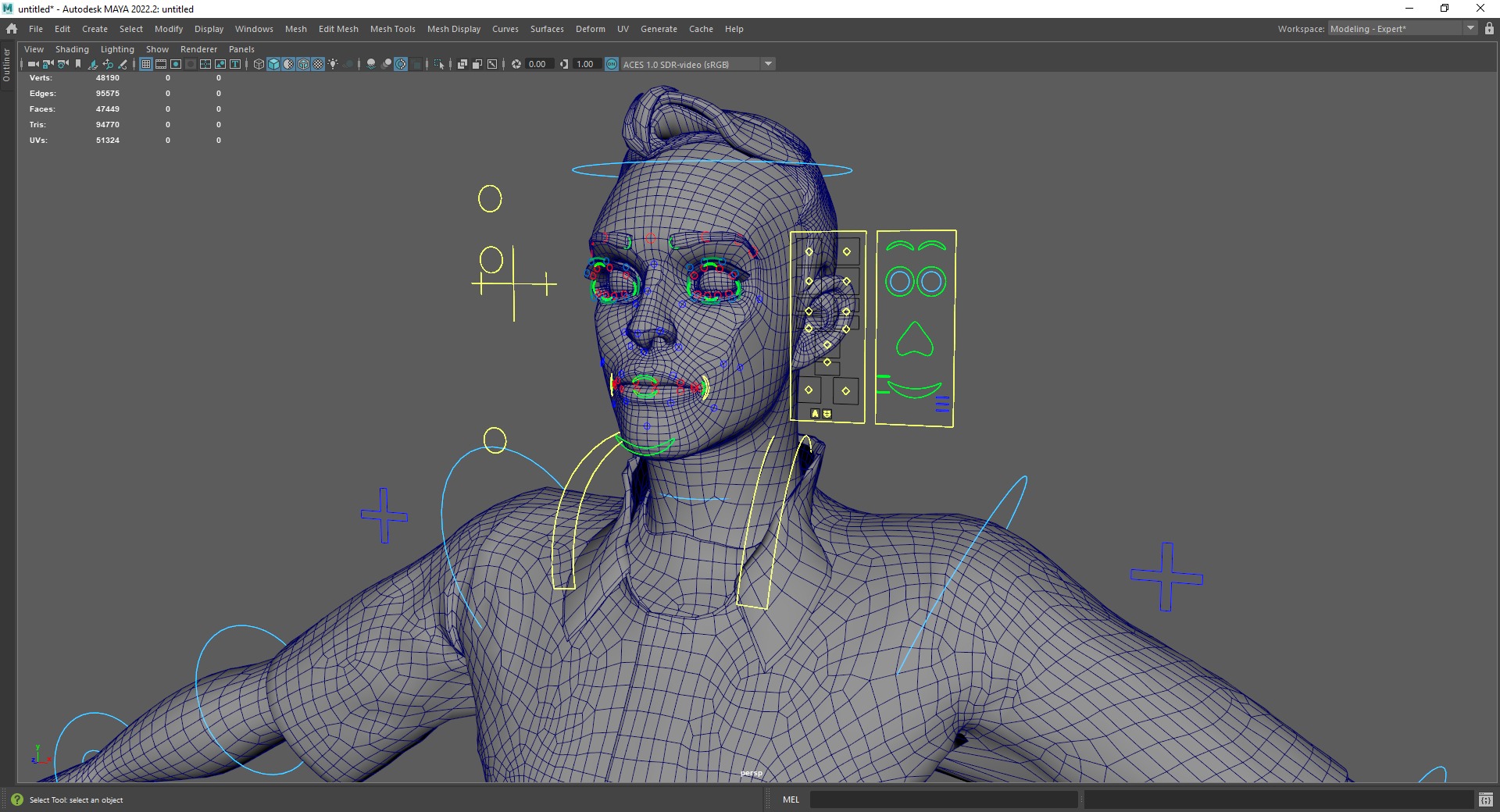Viewport: 1500px width, 812px height.
Task: Toggle the viewport Grid display
Action: [x=146, y=64]
